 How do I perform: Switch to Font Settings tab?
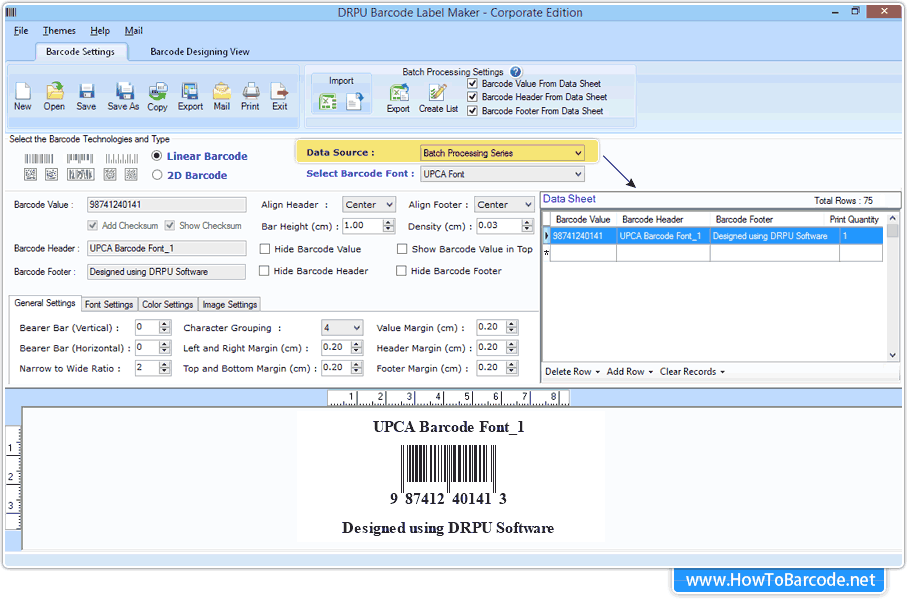tap(109, 304)
